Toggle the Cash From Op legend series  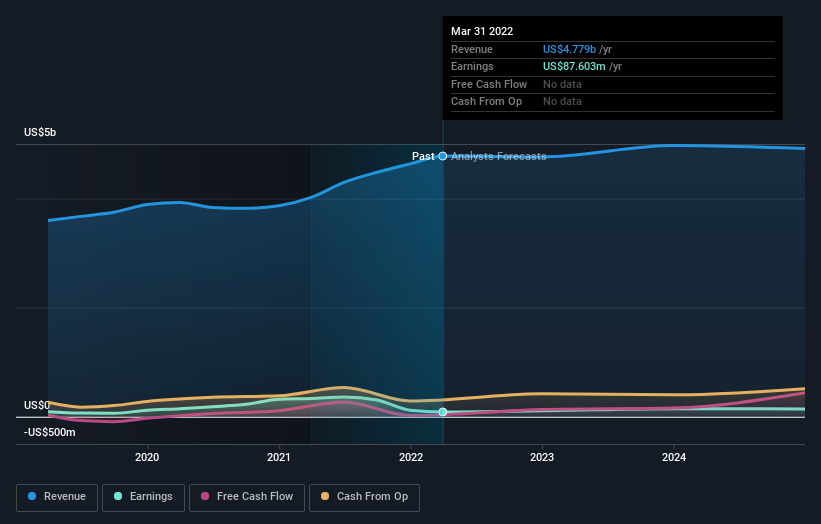[364, 497]
